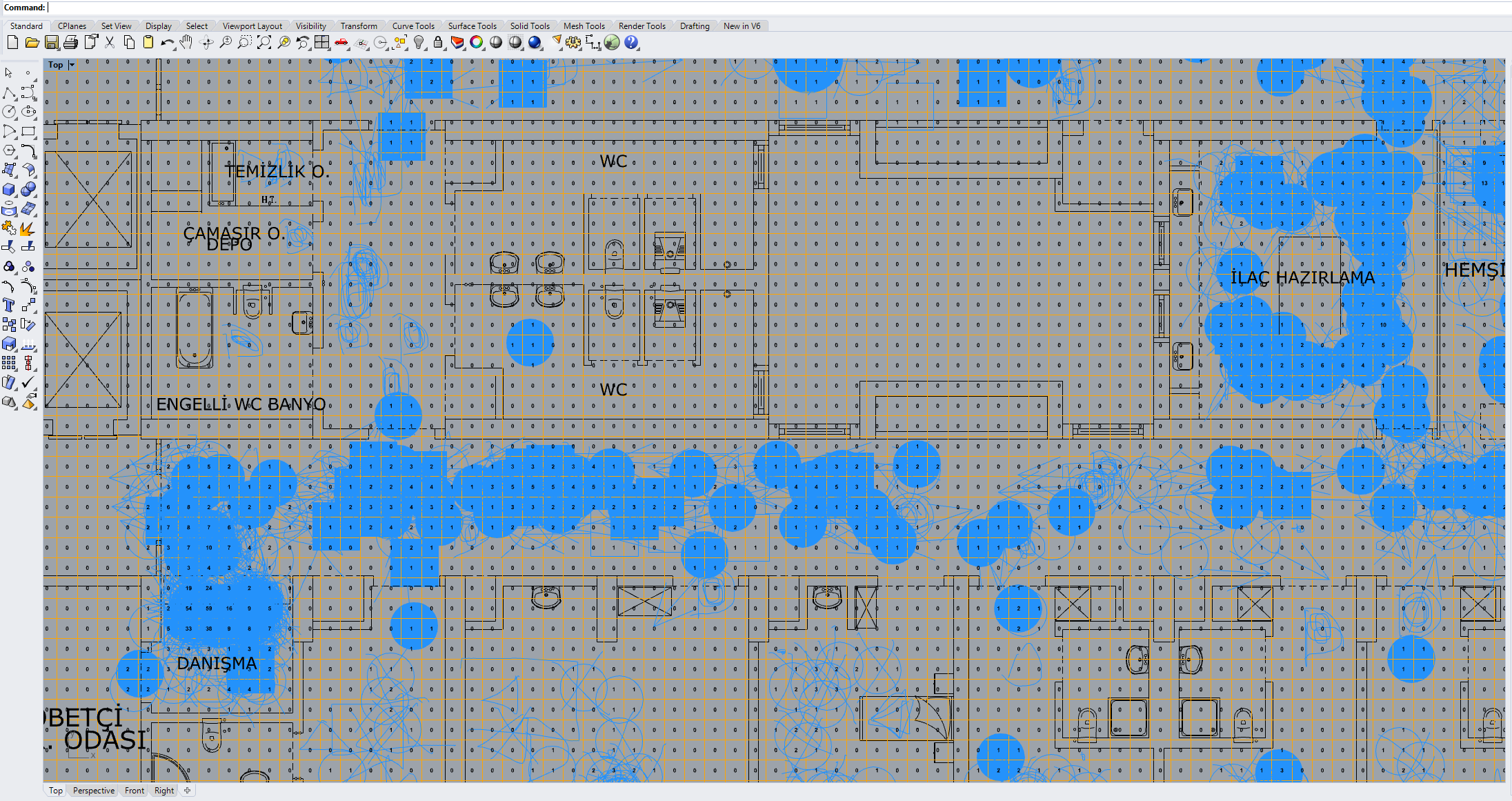The height and width of the screenshot is (801, 1512).
Task: Switch to the Curve Tools tab
Action: [412, 26]
